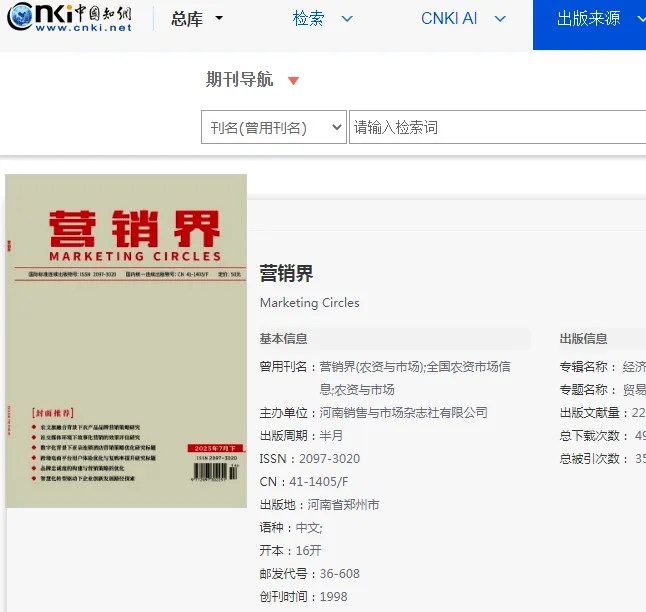Click CN value 41-1405/F
The width and height of the screenshot is (646, 612).
tap(319, 482)
